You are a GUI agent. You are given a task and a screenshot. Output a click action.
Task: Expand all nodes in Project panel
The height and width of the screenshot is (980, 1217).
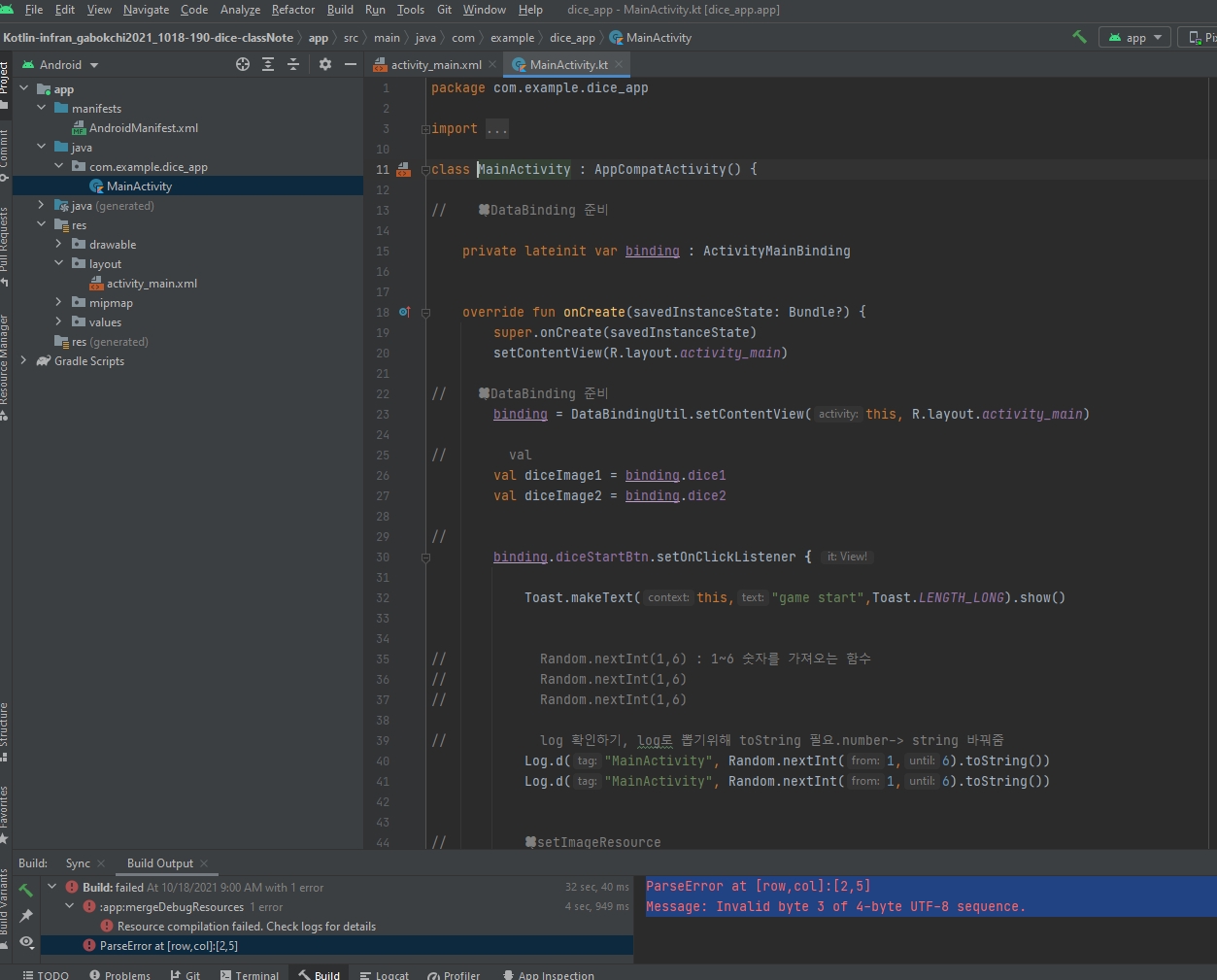pyautogui.click(x=268, y=64)
